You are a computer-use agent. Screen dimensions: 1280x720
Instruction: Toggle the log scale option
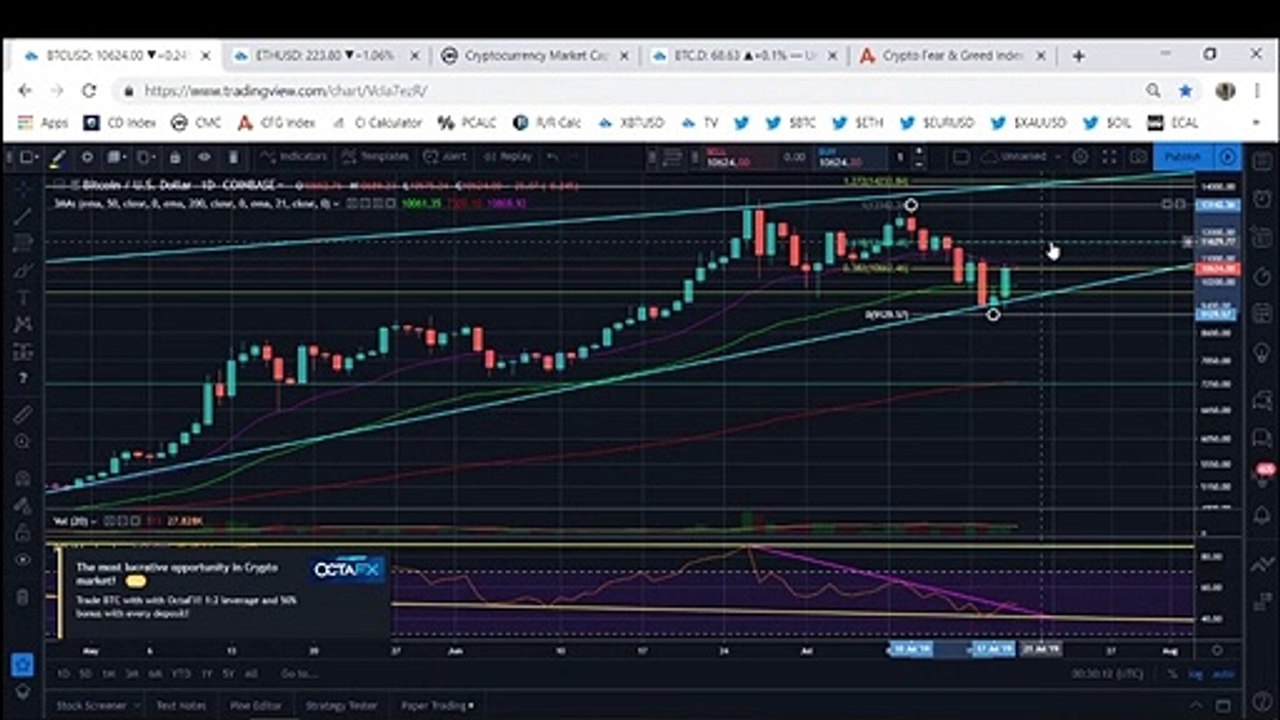[x=1195, y=674]
